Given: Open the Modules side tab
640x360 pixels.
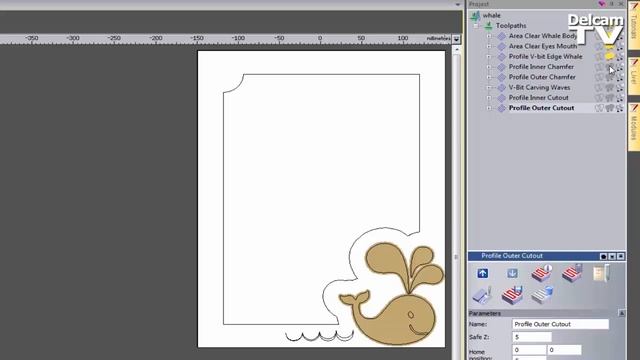Looking at the screenshot, I should click(x=634, y=127).
